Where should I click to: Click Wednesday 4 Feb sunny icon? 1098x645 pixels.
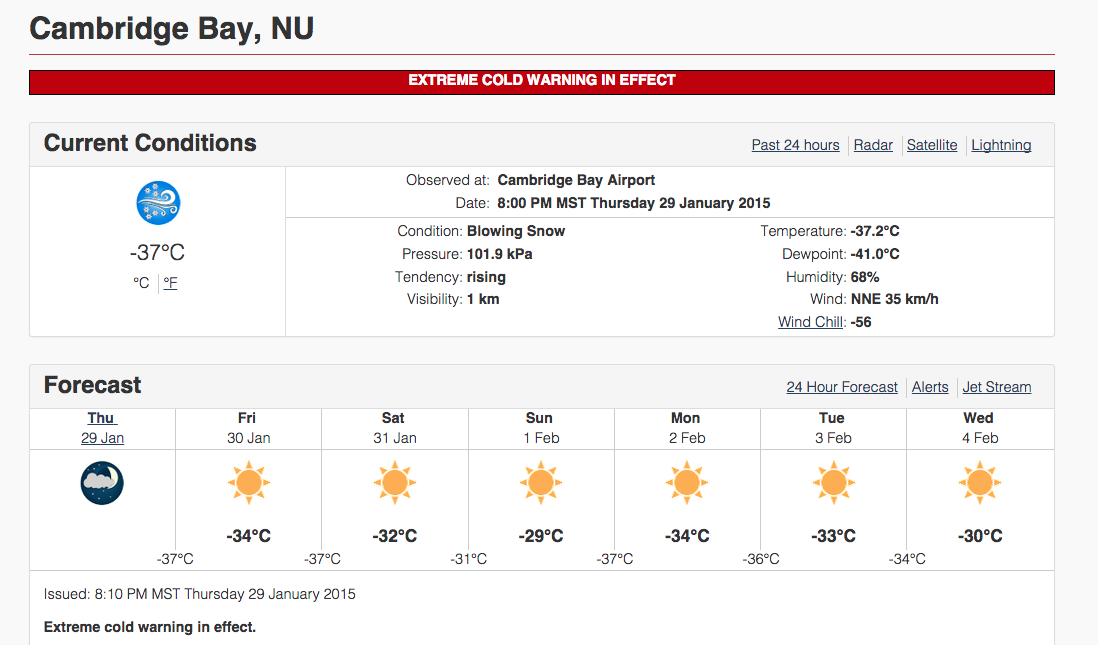pyautogui.click(x=980, y=483)
